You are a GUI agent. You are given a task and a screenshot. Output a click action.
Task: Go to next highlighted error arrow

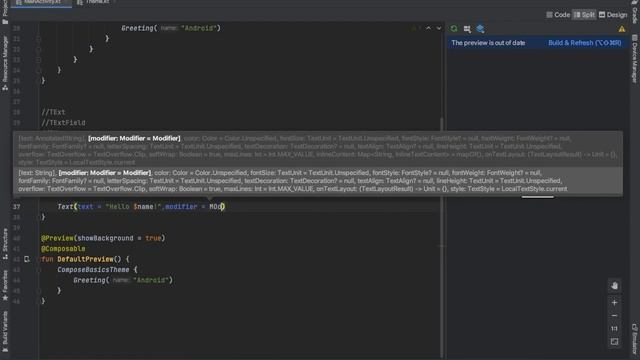point(439,28)
